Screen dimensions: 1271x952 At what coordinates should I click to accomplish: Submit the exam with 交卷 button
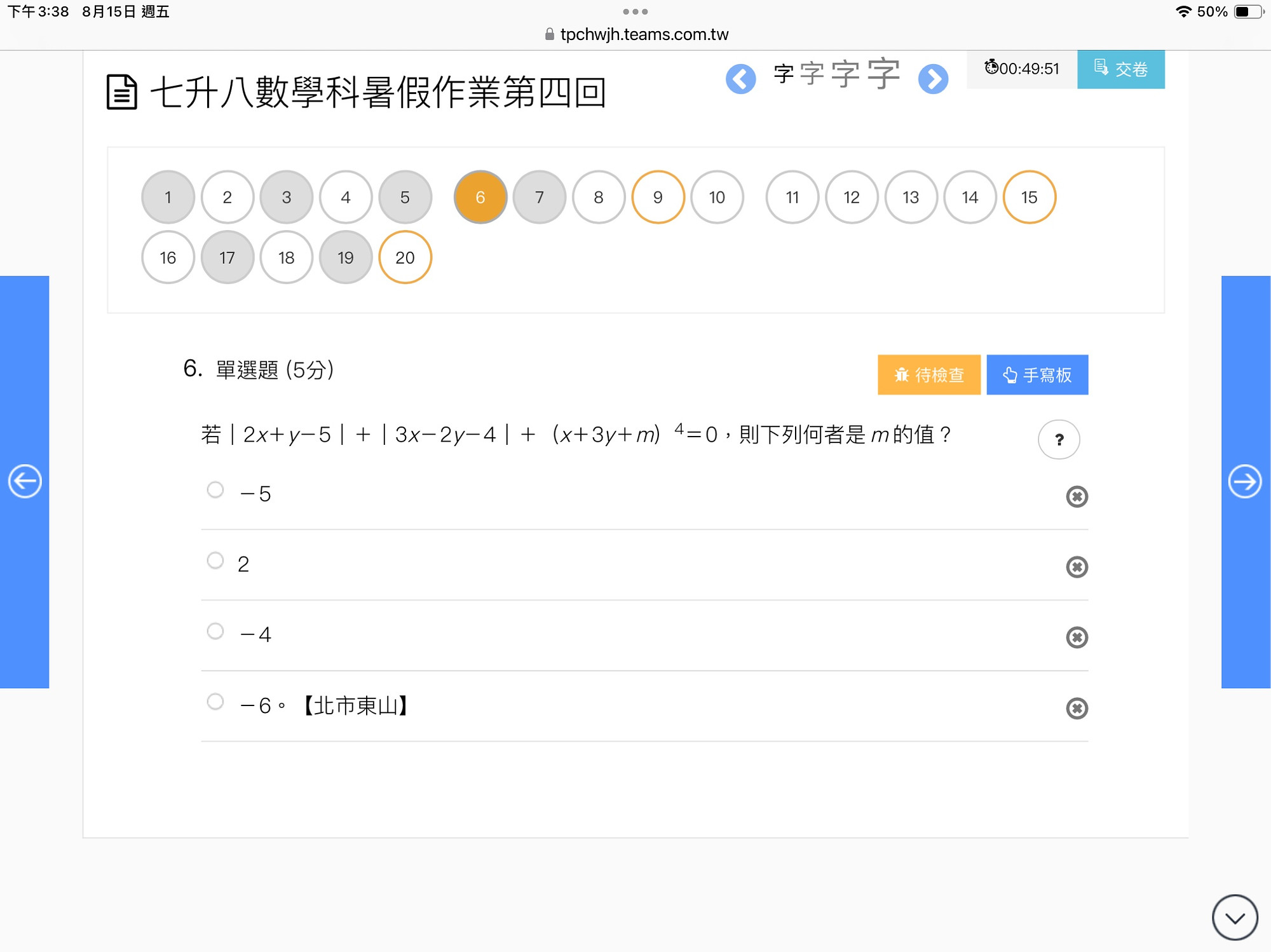pyautogui.click(x=1120, y=69)
